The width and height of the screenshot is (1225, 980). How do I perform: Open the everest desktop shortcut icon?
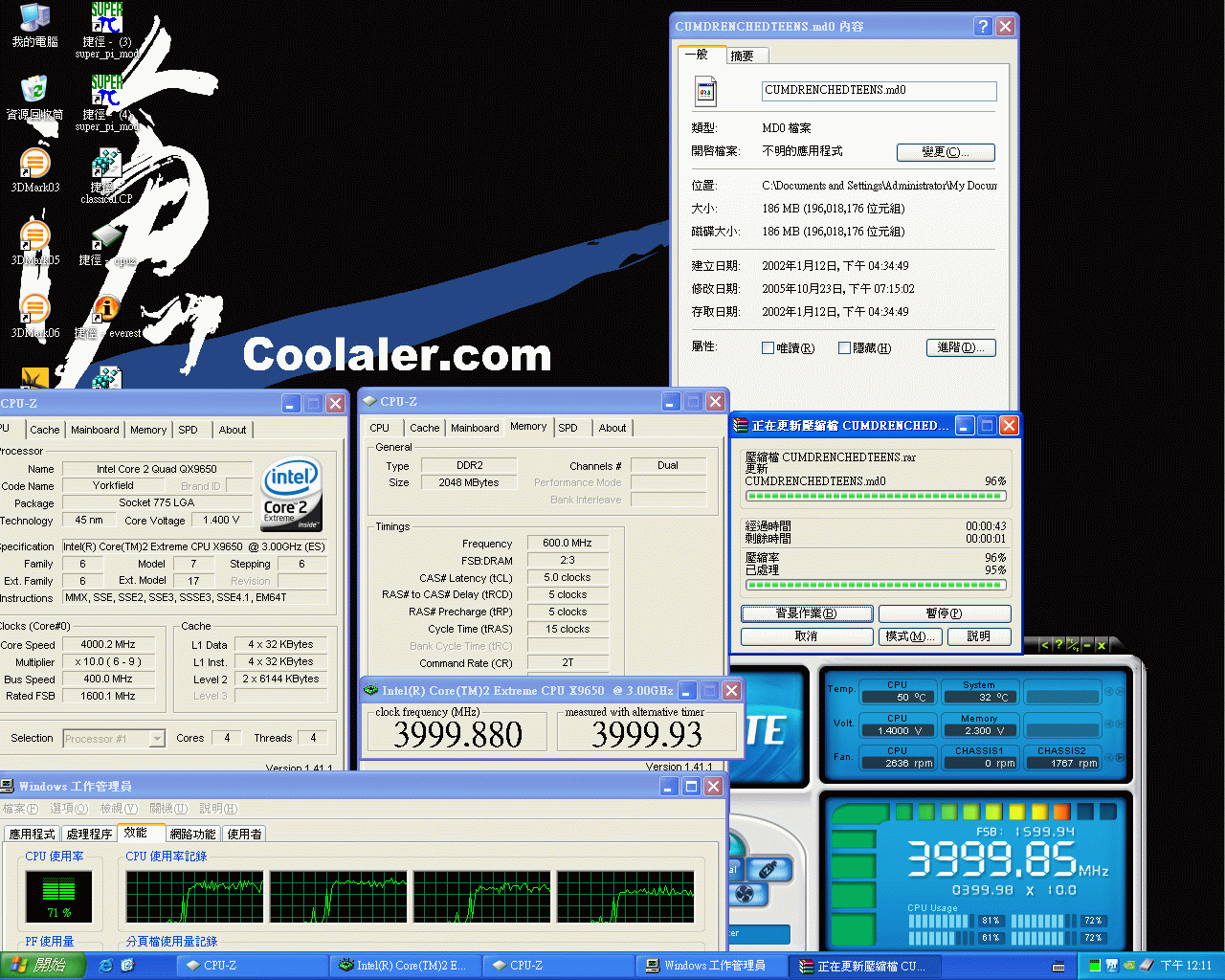(106, 309)
